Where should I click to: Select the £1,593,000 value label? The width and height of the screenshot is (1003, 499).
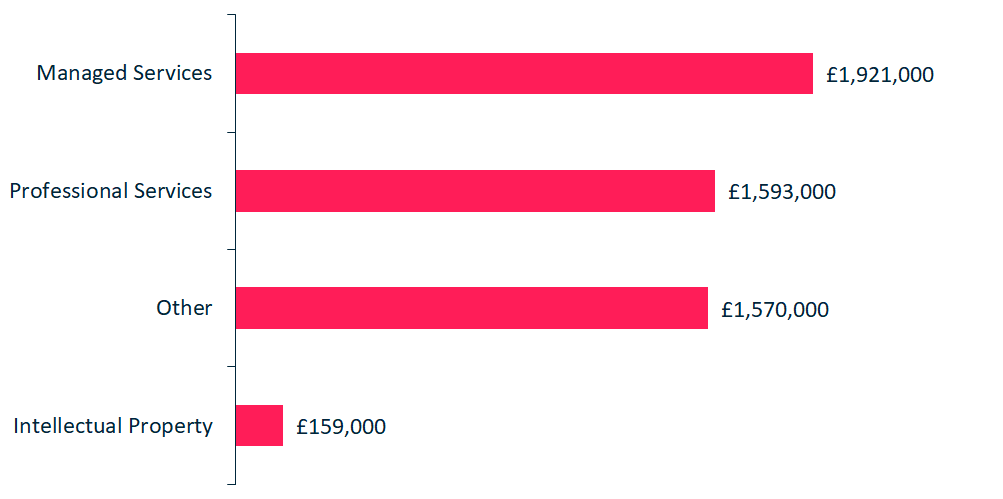[782, 192]
